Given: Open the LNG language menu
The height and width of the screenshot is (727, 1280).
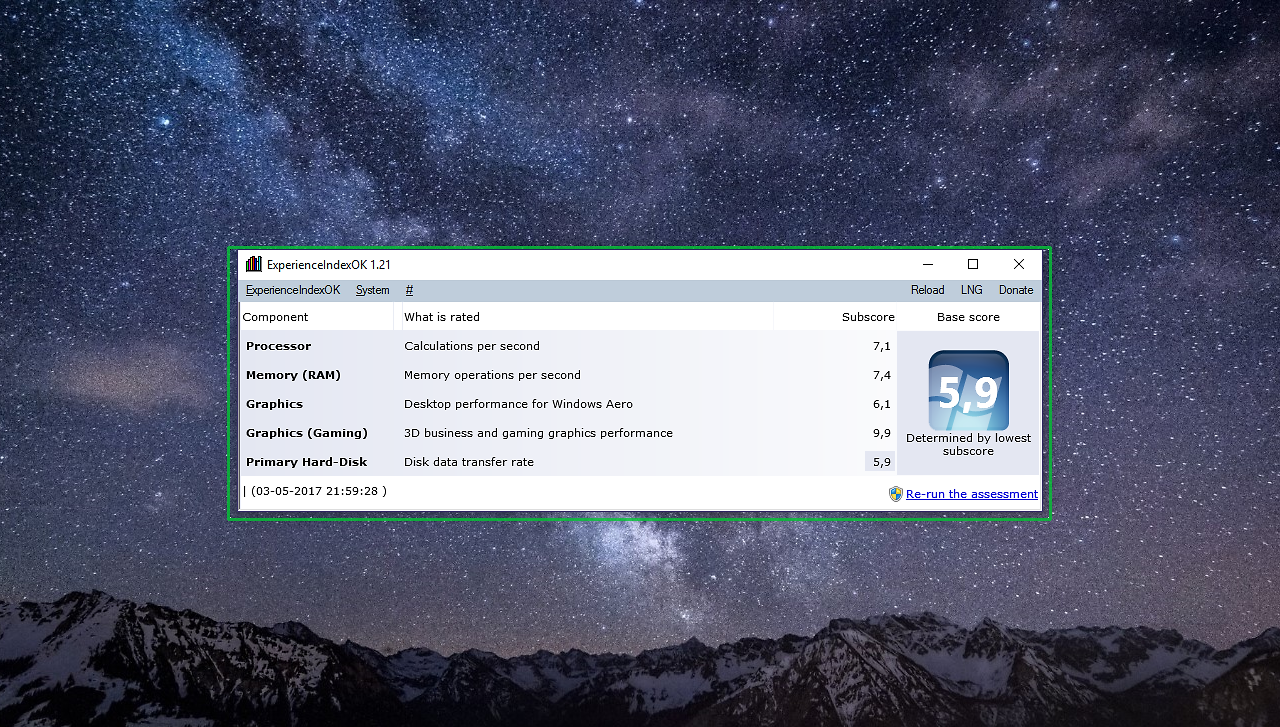Looking at the screenshot, I should tap(971, 290).
